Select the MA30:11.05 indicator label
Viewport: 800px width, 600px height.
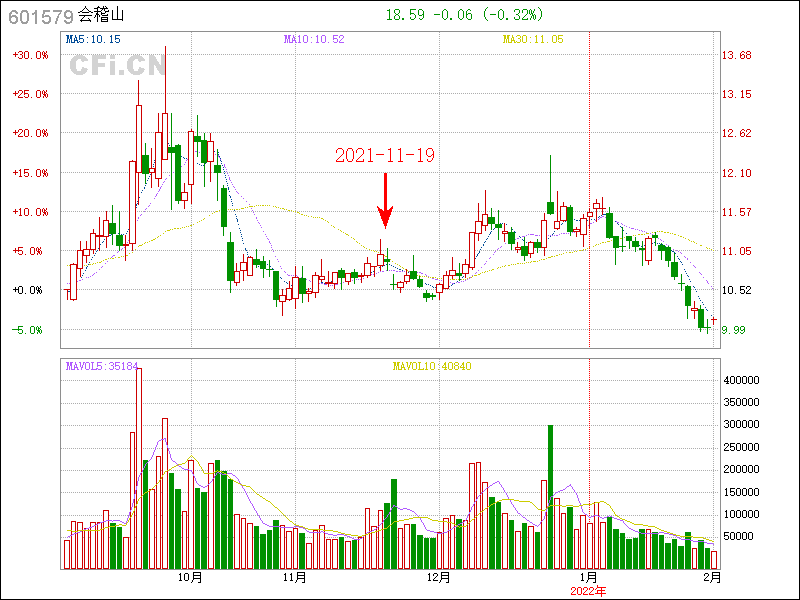pos(533,39)
